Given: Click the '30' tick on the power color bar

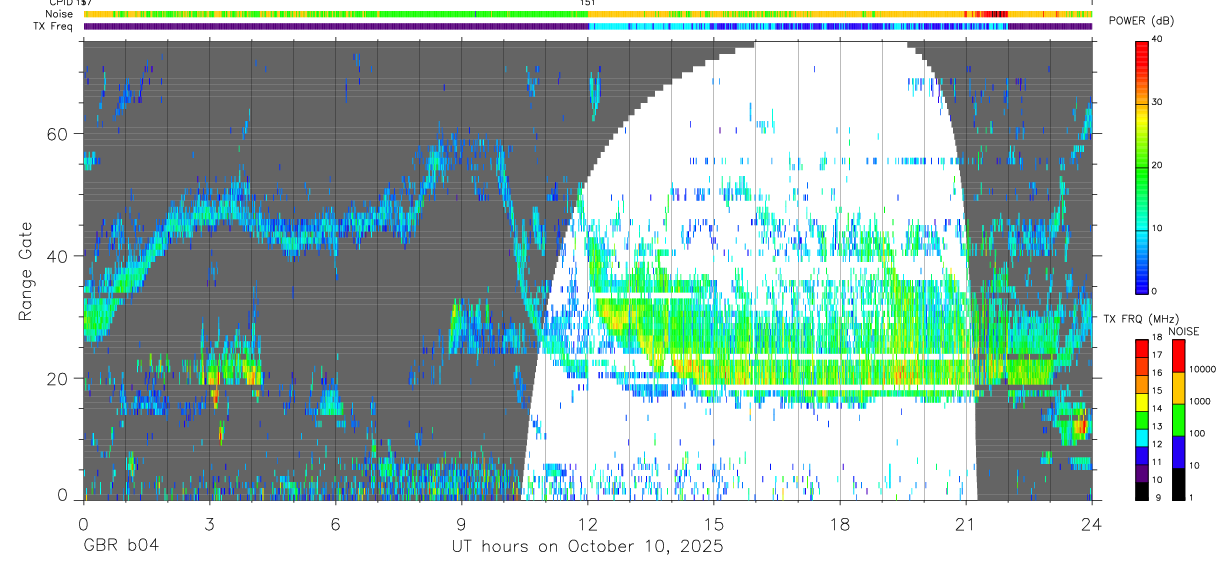Looking at the screenshot, I should (1158, 102).
